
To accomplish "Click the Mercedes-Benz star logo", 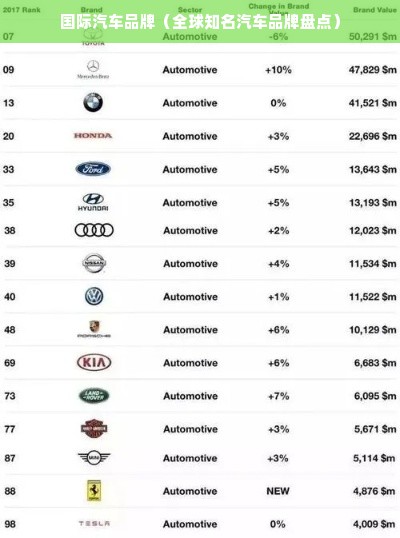I will pyautogui.click(x=93, y=69).
